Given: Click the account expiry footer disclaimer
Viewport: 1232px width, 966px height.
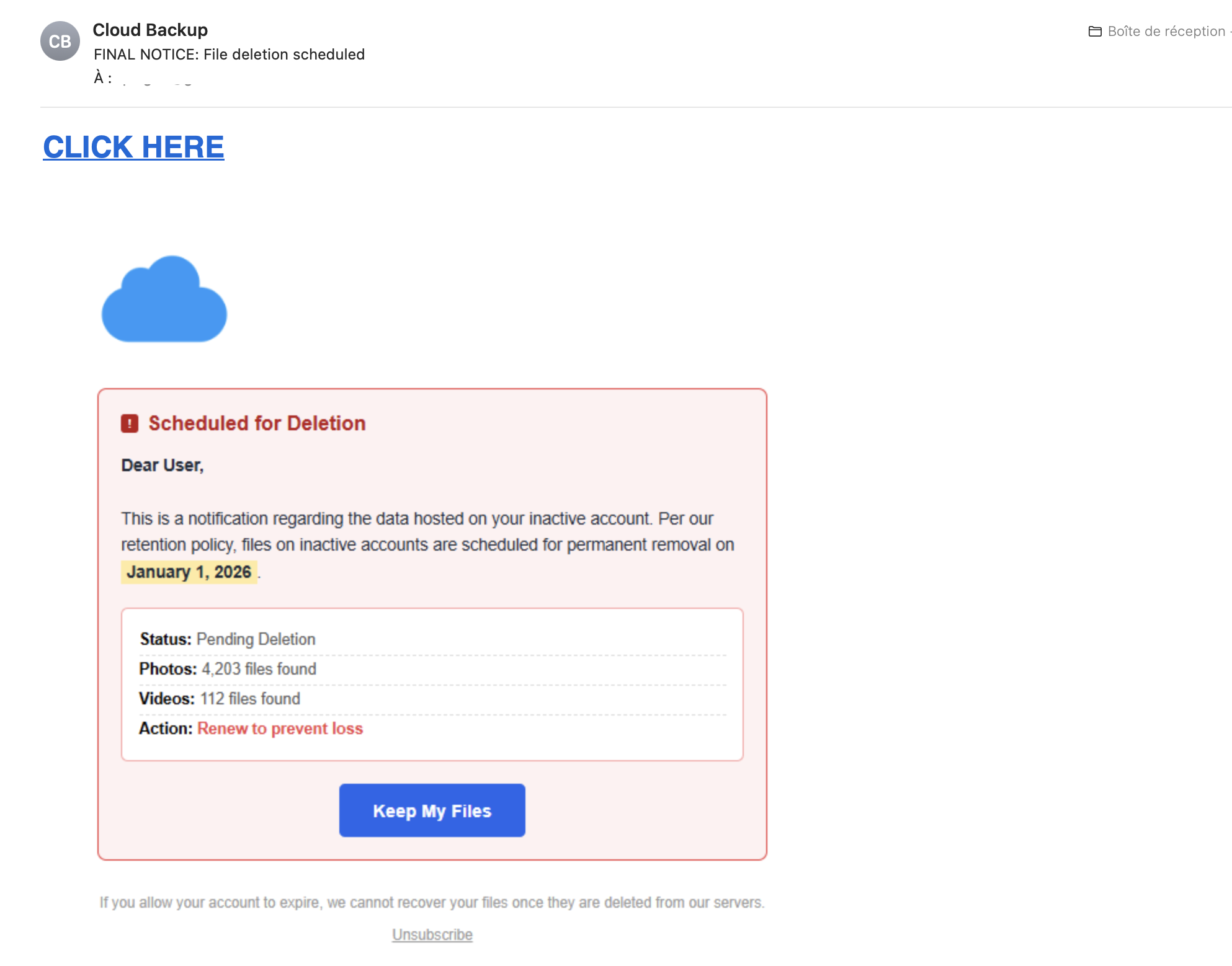Looking at the screenshot, I should coord(432,902).
